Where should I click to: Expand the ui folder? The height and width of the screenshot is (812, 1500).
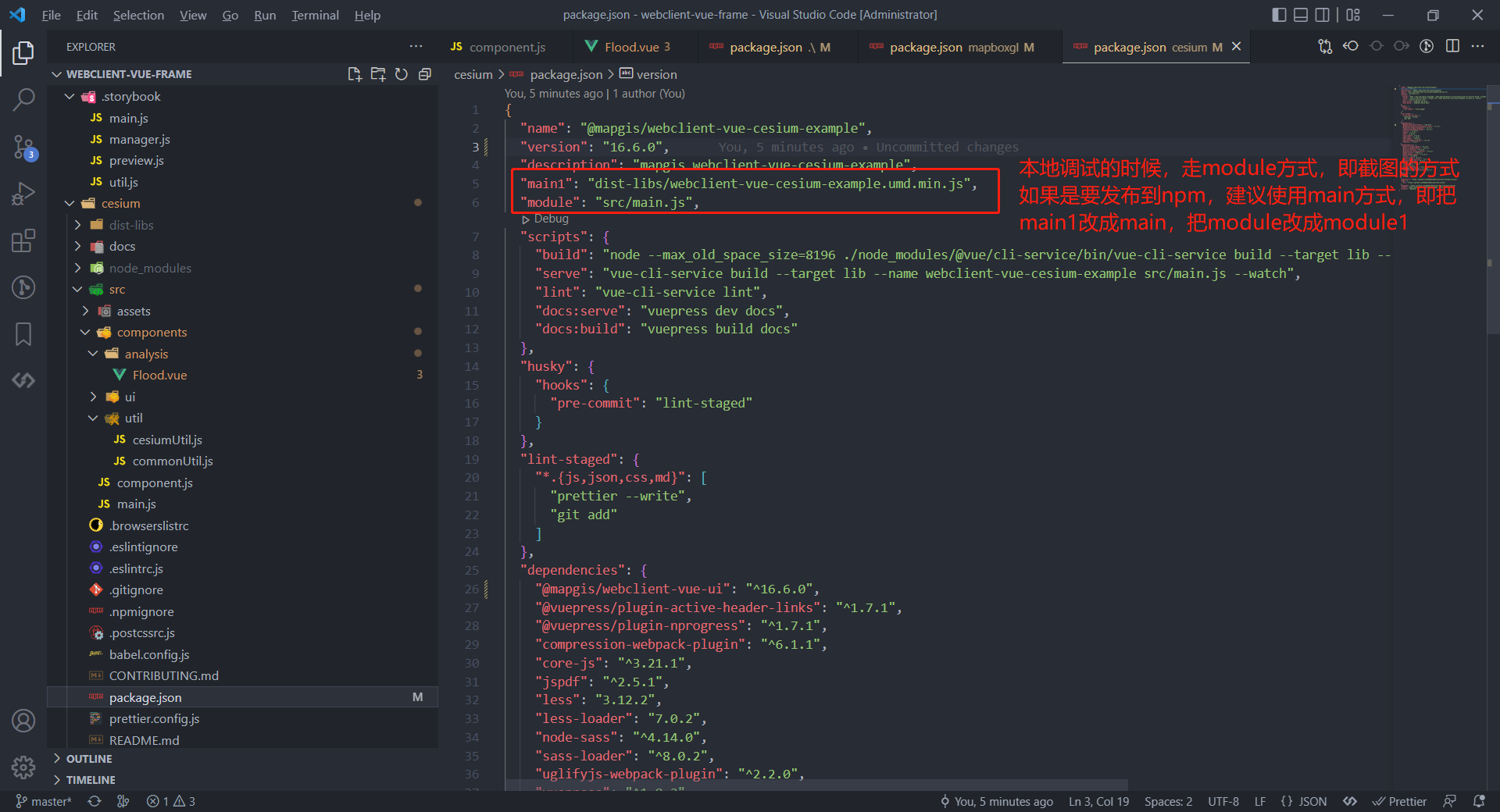point(93,397)
